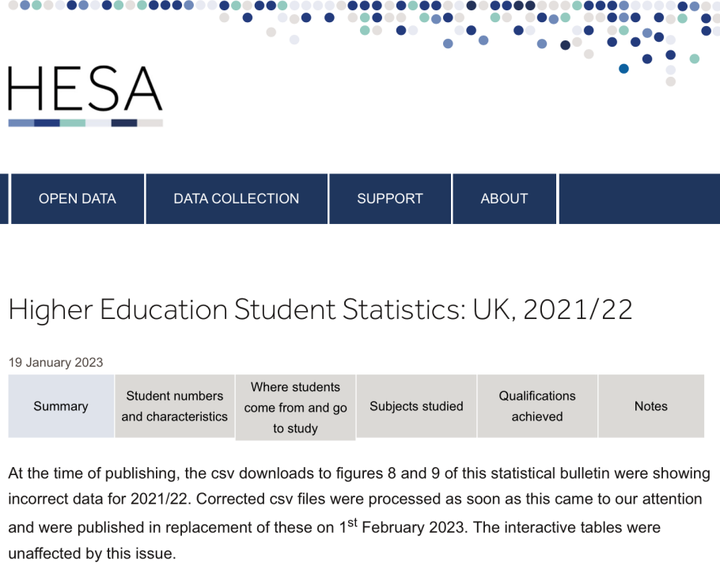Image resolution: width=720 pixels, height=570 pixels.
Task: Open the Notes tab
Action: pos(651,406)
